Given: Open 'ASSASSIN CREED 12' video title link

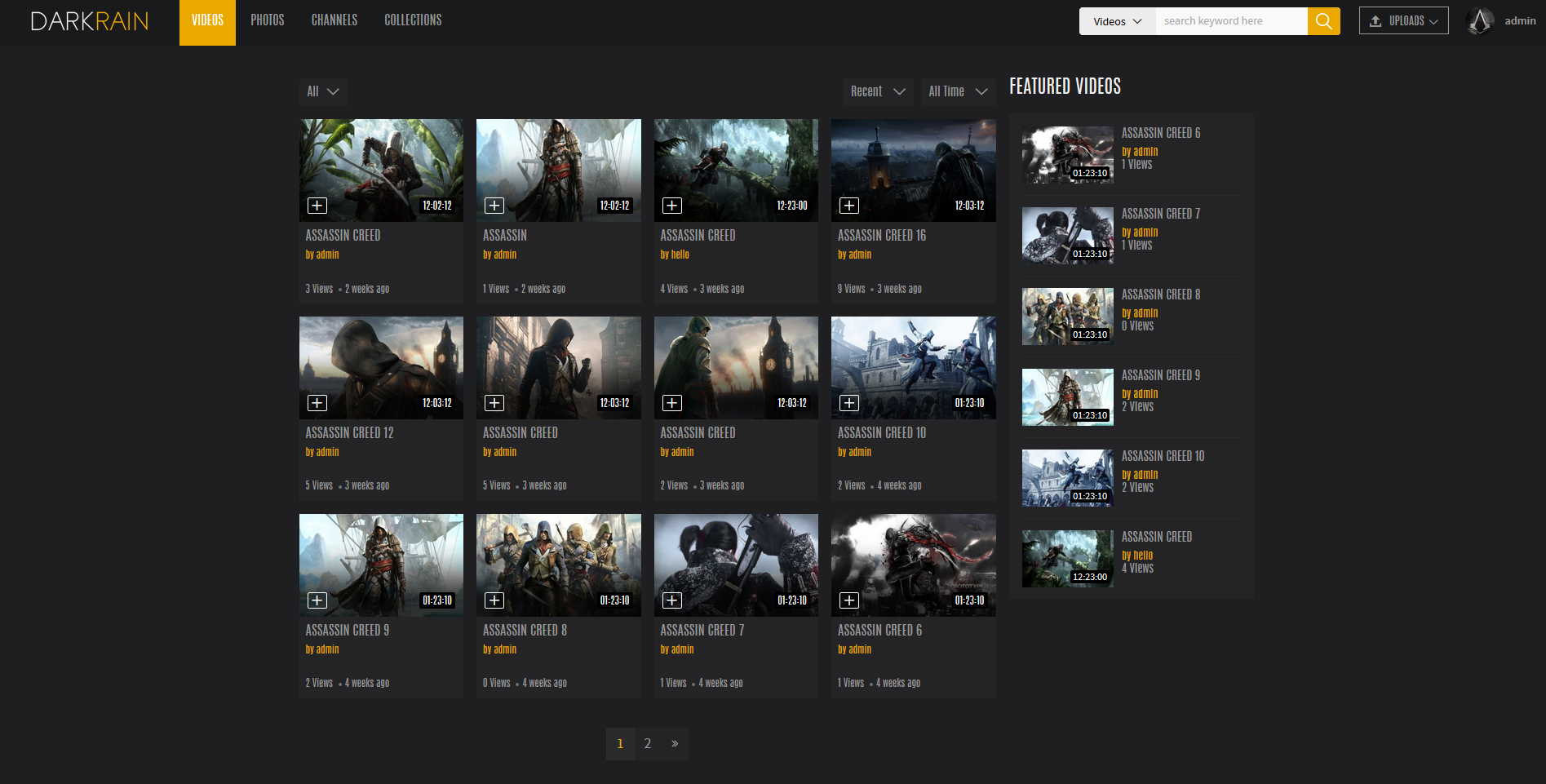Looking at the screenshot, I should (x=349, y=433).
